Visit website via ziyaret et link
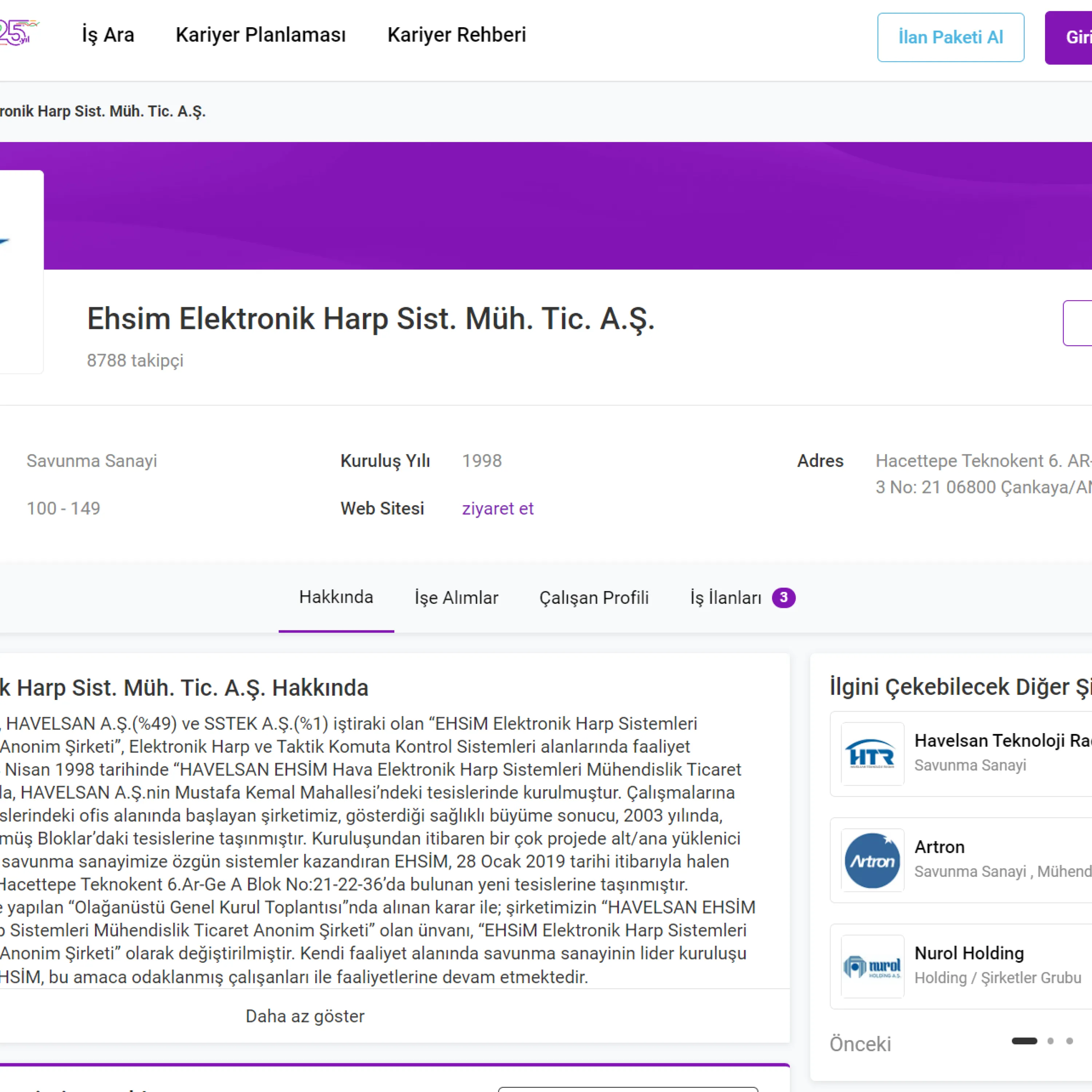 coord(497,508)
